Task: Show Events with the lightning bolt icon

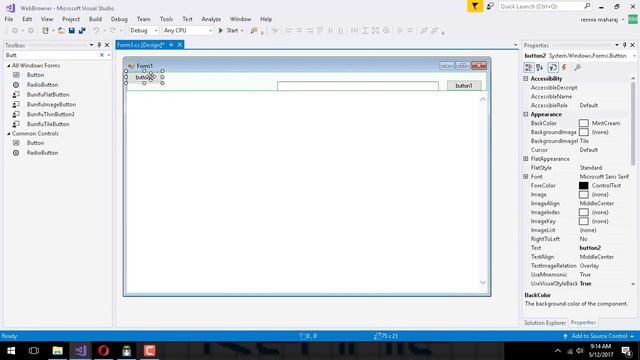Action: (564, 67)
